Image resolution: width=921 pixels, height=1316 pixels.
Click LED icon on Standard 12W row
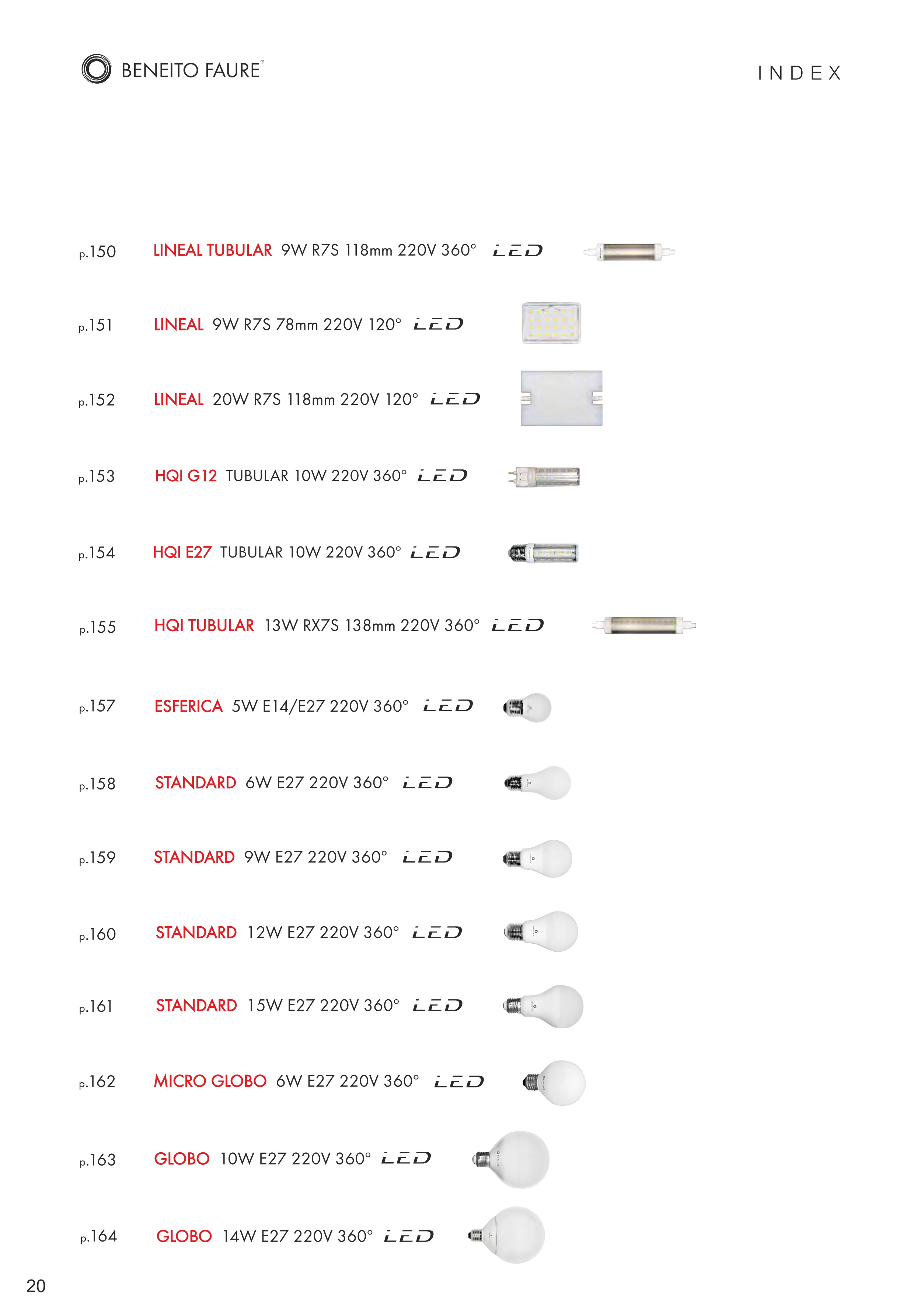[x=437, y=933]
